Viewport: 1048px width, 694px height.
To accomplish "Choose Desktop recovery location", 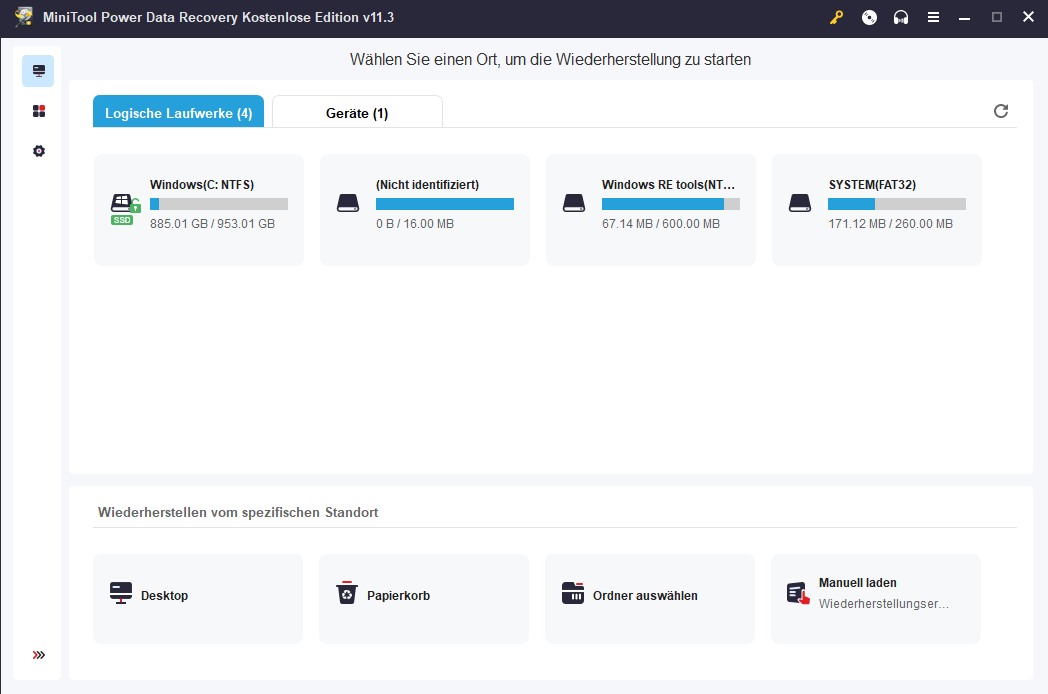I will tap(198, 599).
